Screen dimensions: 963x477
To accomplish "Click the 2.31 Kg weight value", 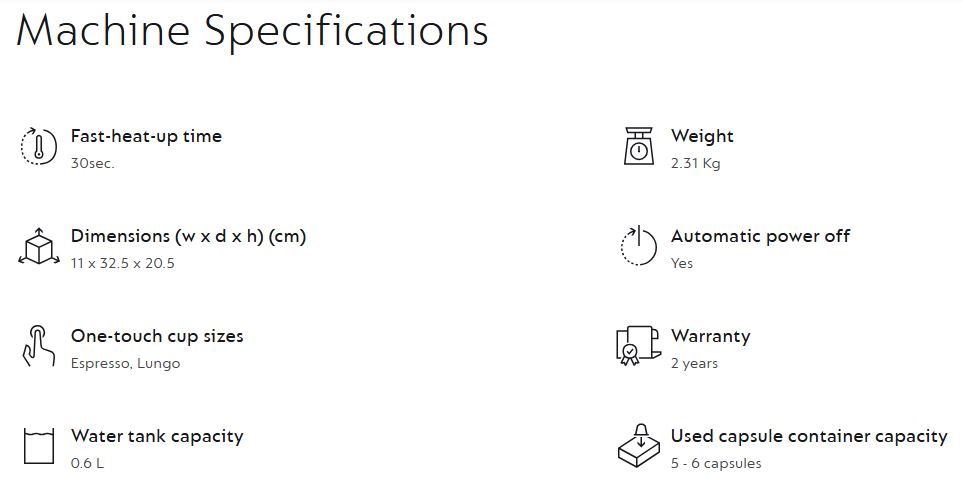I will pos(695,163).
